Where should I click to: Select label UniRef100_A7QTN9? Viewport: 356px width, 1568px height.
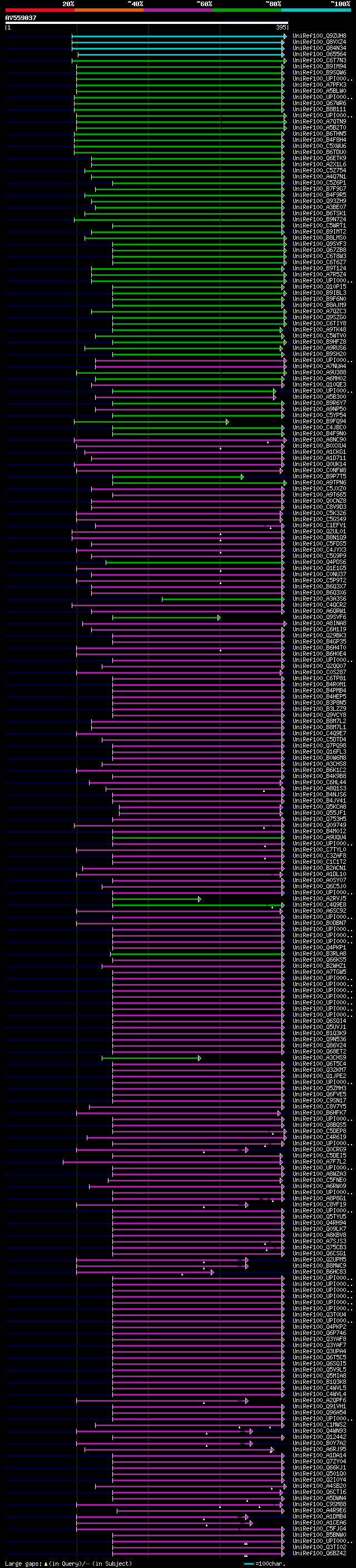click(319, 121)
